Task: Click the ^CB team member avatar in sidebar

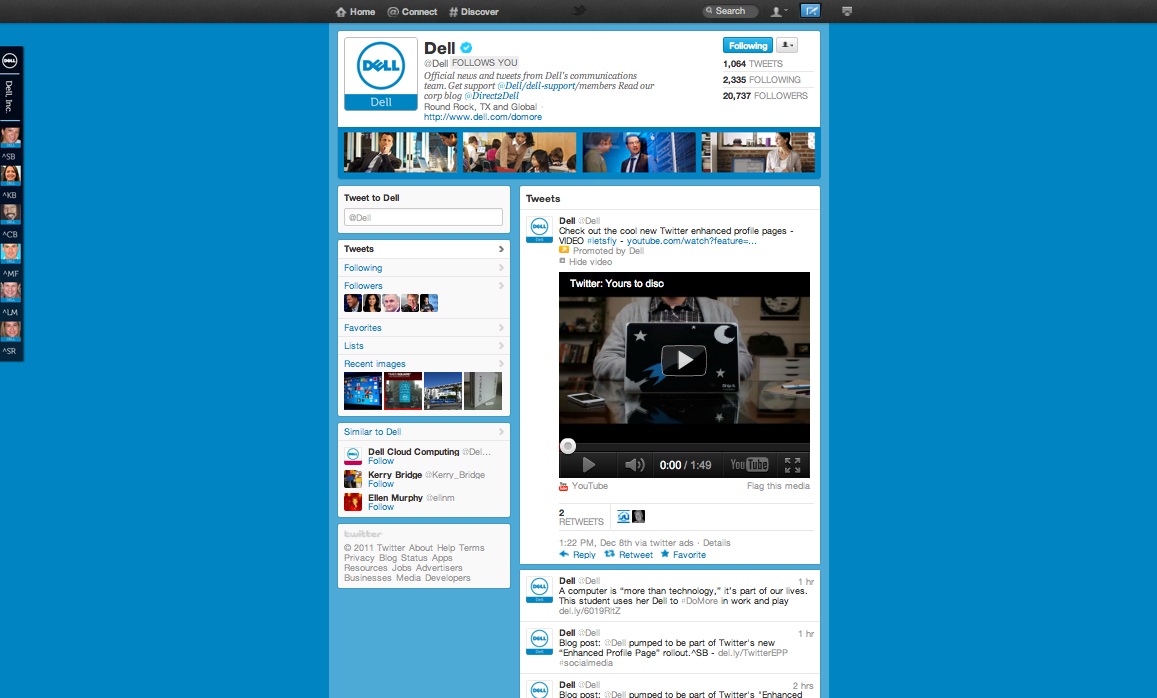Action: coord(10,215)
